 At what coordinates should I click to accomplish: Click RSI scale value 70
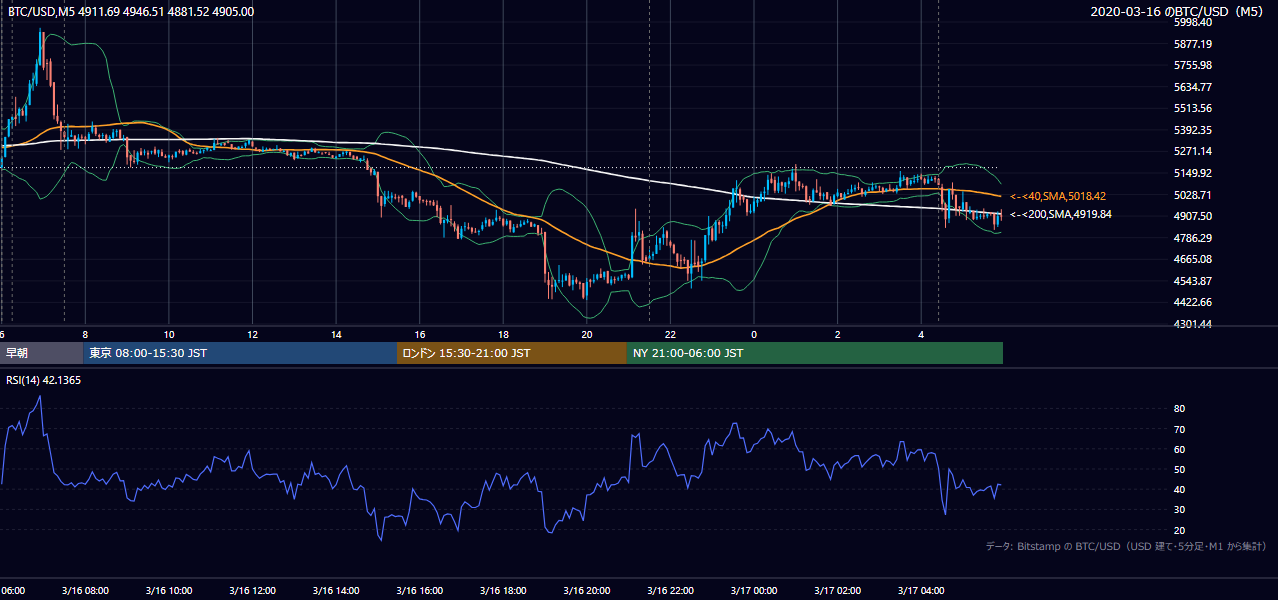coord(1179,429)
